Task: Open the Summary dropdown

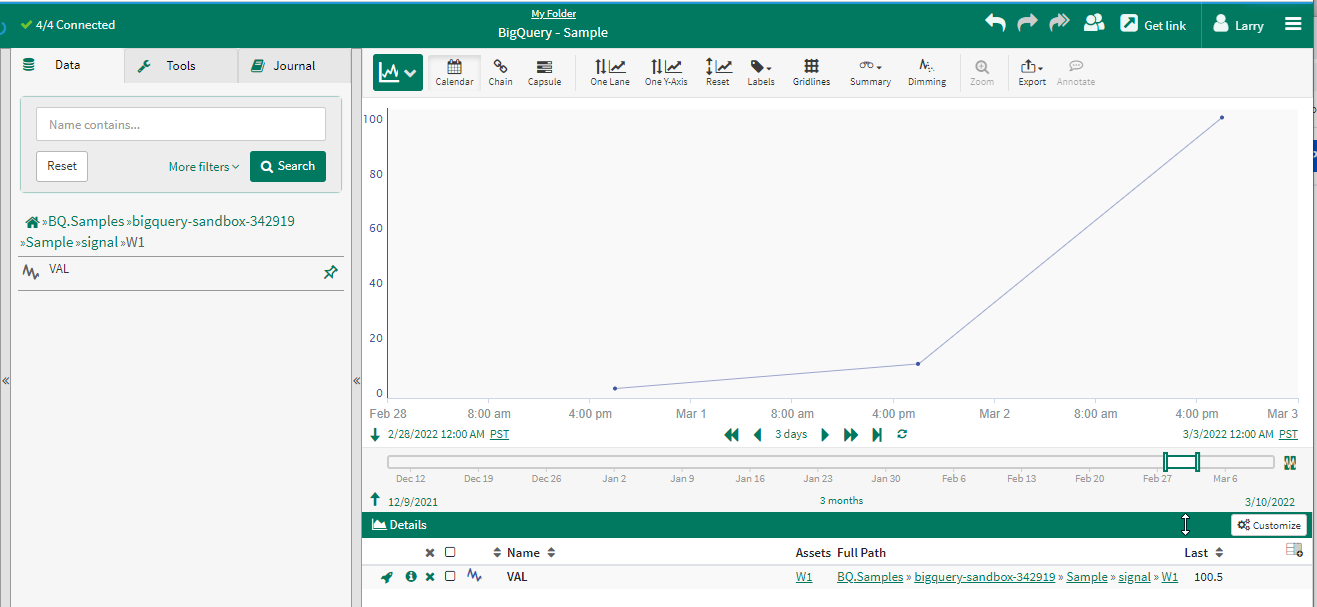Action: (x=870, y=72)
